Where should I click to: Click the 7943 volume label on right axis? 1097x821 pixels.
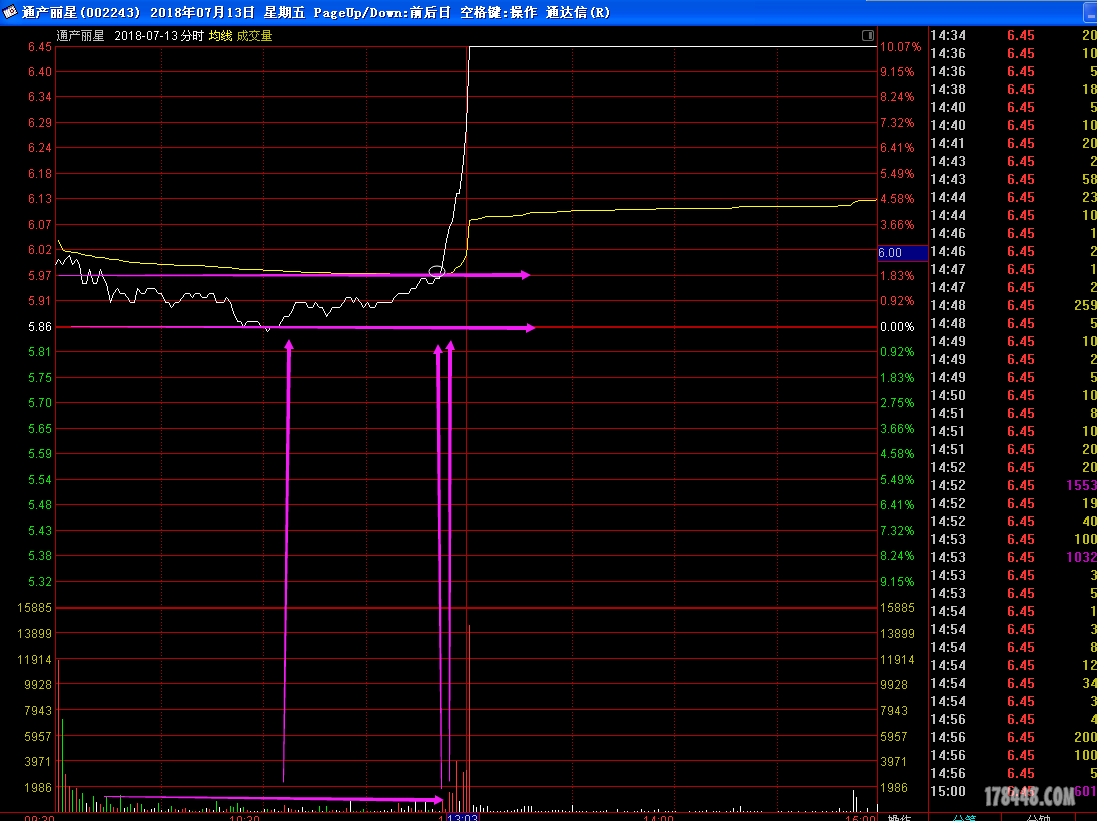pyautogui.click(x=894, y=710)
